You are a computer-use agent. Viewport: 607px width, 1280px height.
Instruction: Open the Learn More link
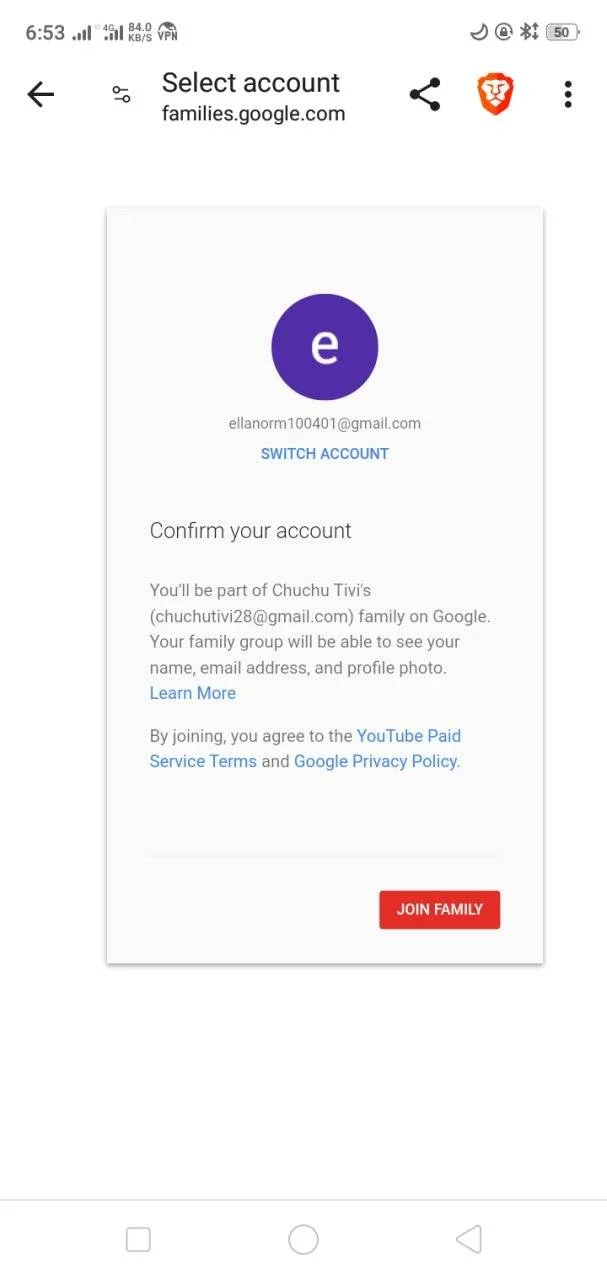193,693
